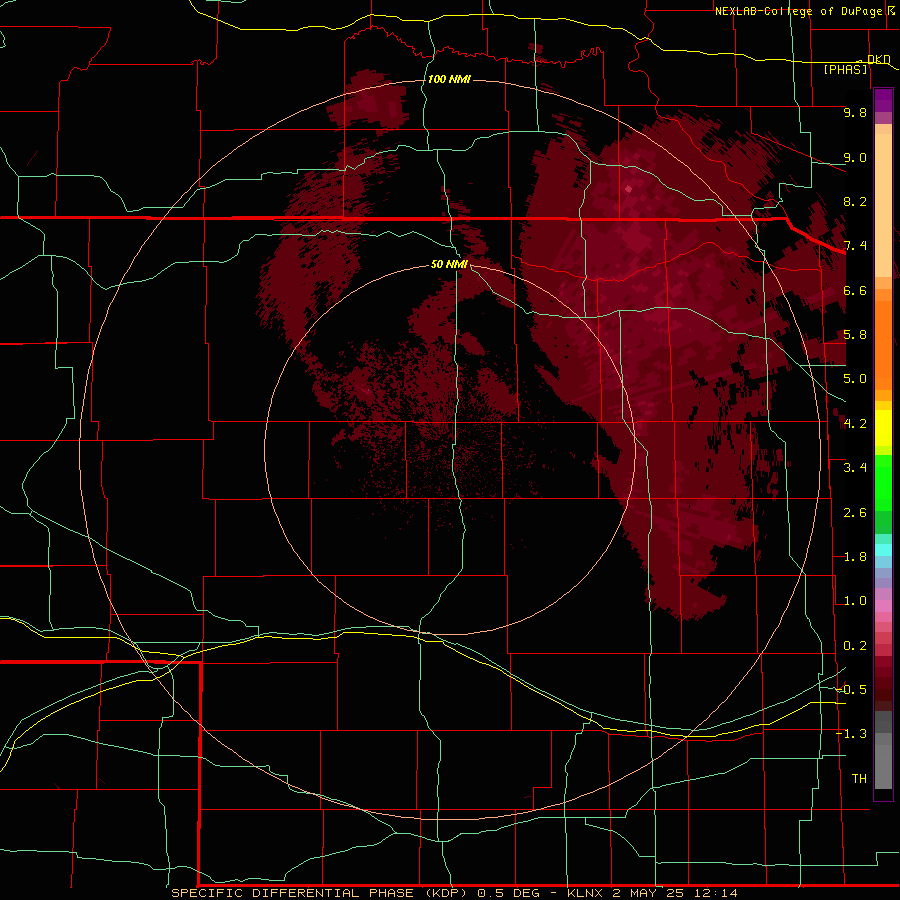900x900 pixels.
Task: Click the 0.2 value on the color scale
Action: [x=855, y=646]
